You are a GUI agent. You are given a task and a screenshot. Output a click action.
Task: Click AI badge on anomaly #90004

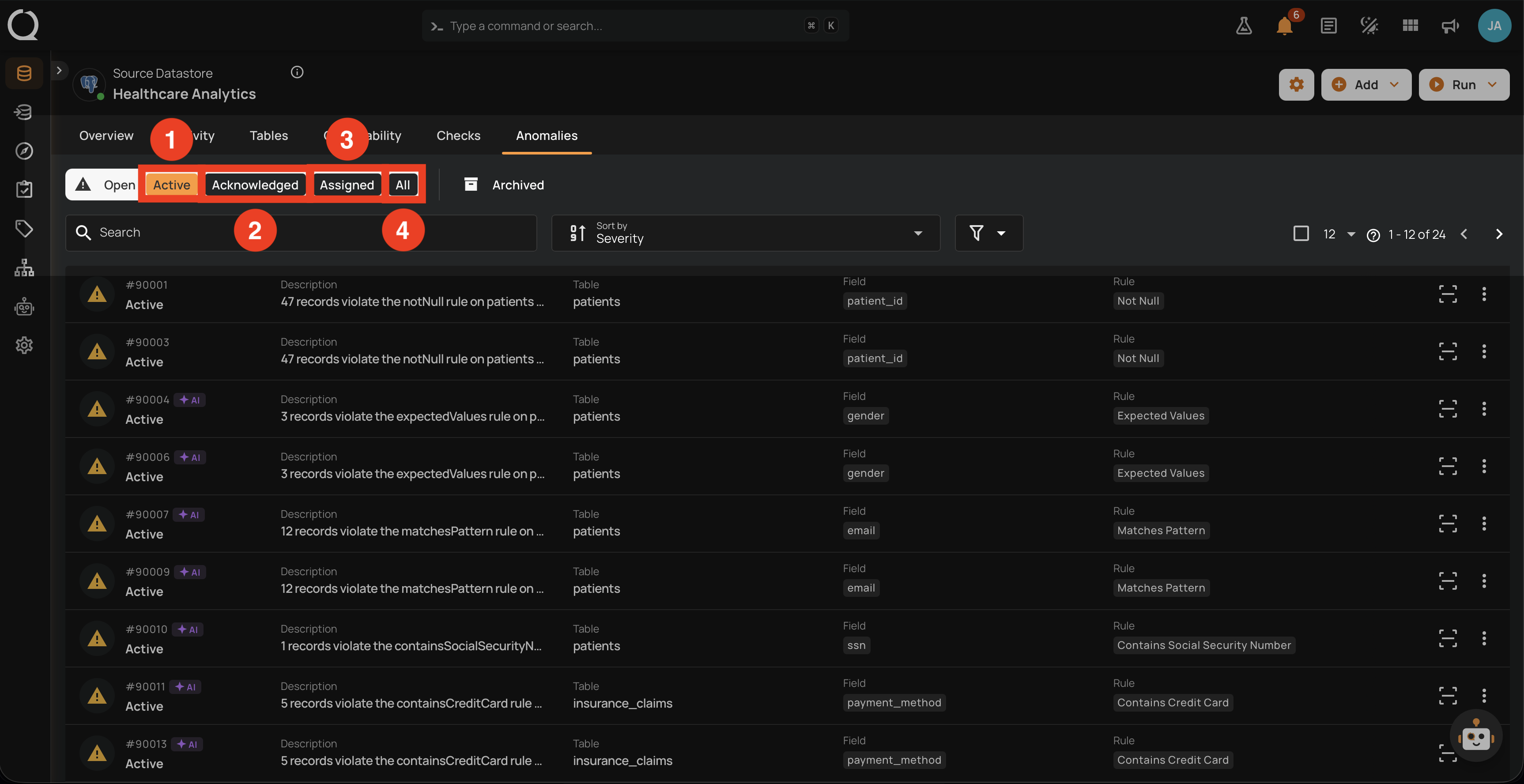[190, 400]
